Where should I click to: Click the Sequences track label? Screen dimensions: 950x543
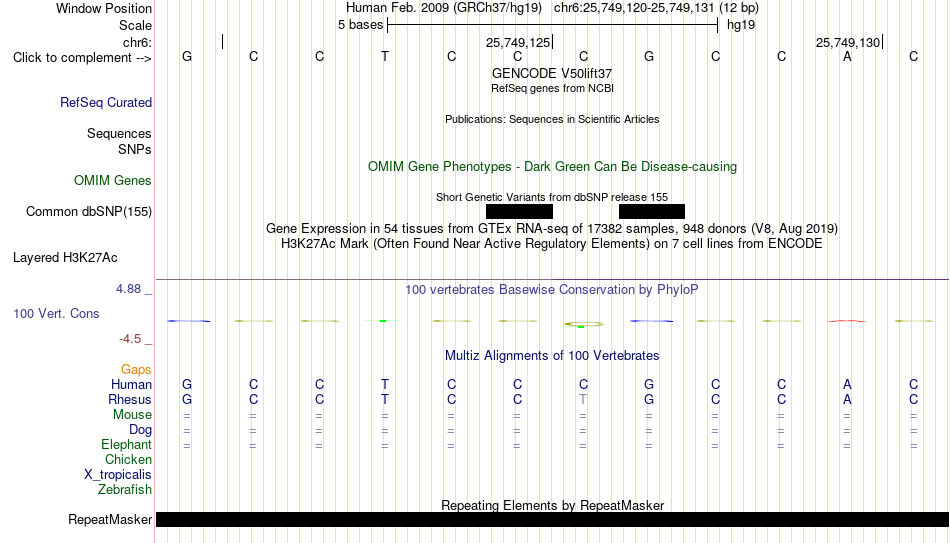coord(119,133)
